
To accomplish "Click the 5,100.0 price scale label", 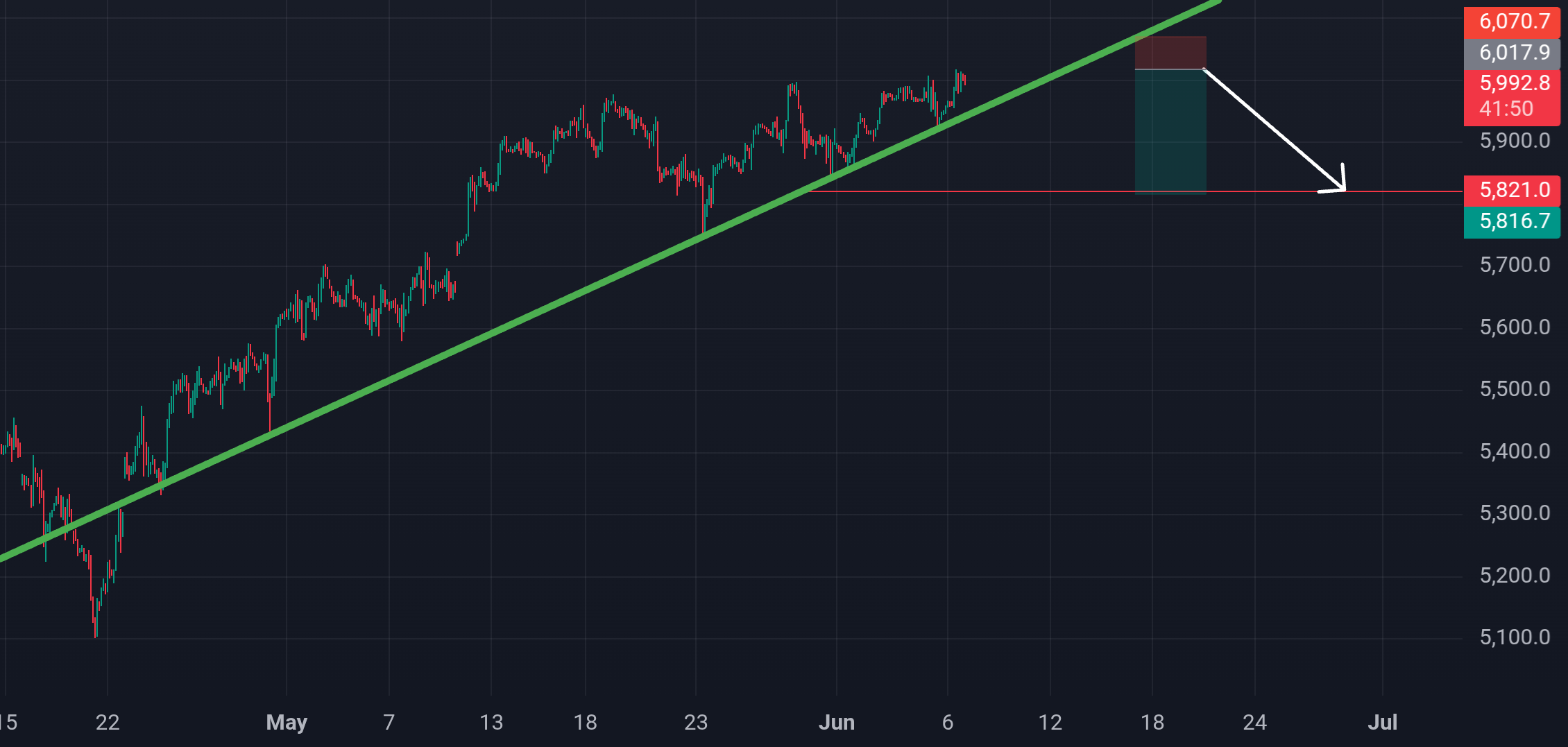I will point(1515,637).
